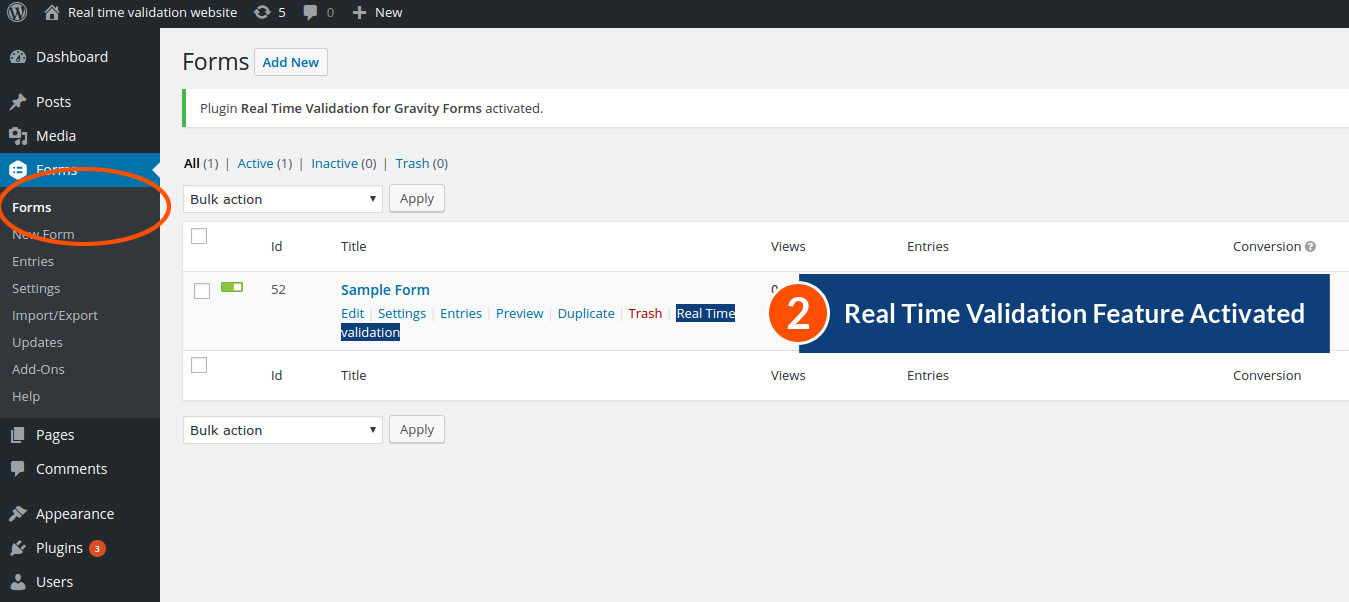The image size is (1349, 602).
Task: Click Entries link under Sample Form
Action: [461, 313]
